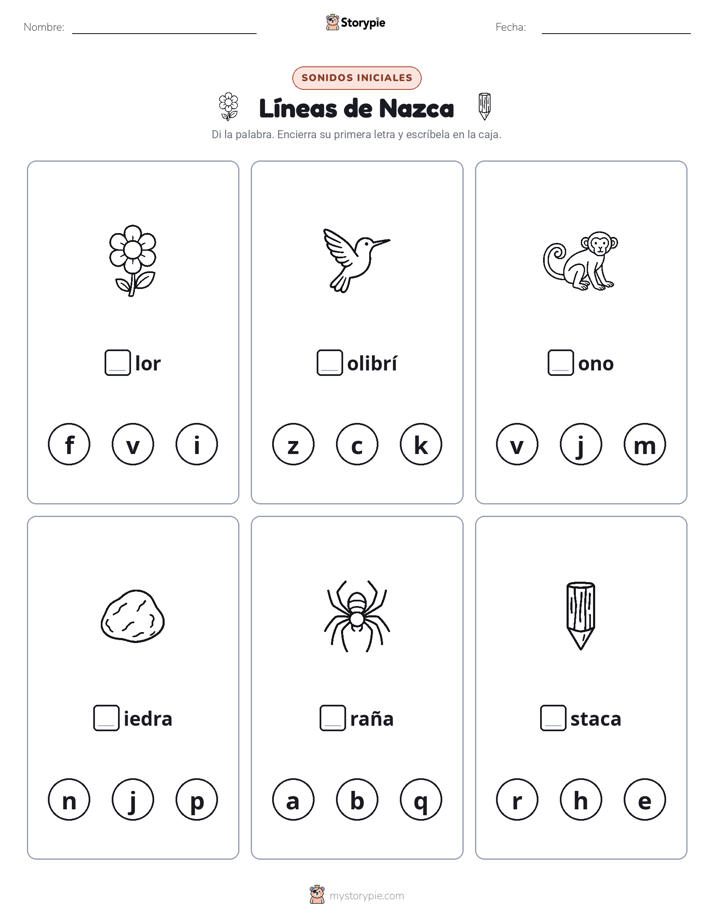Click the Nombre name line
This screenshot has width=714, height=924.
[164, 28]
